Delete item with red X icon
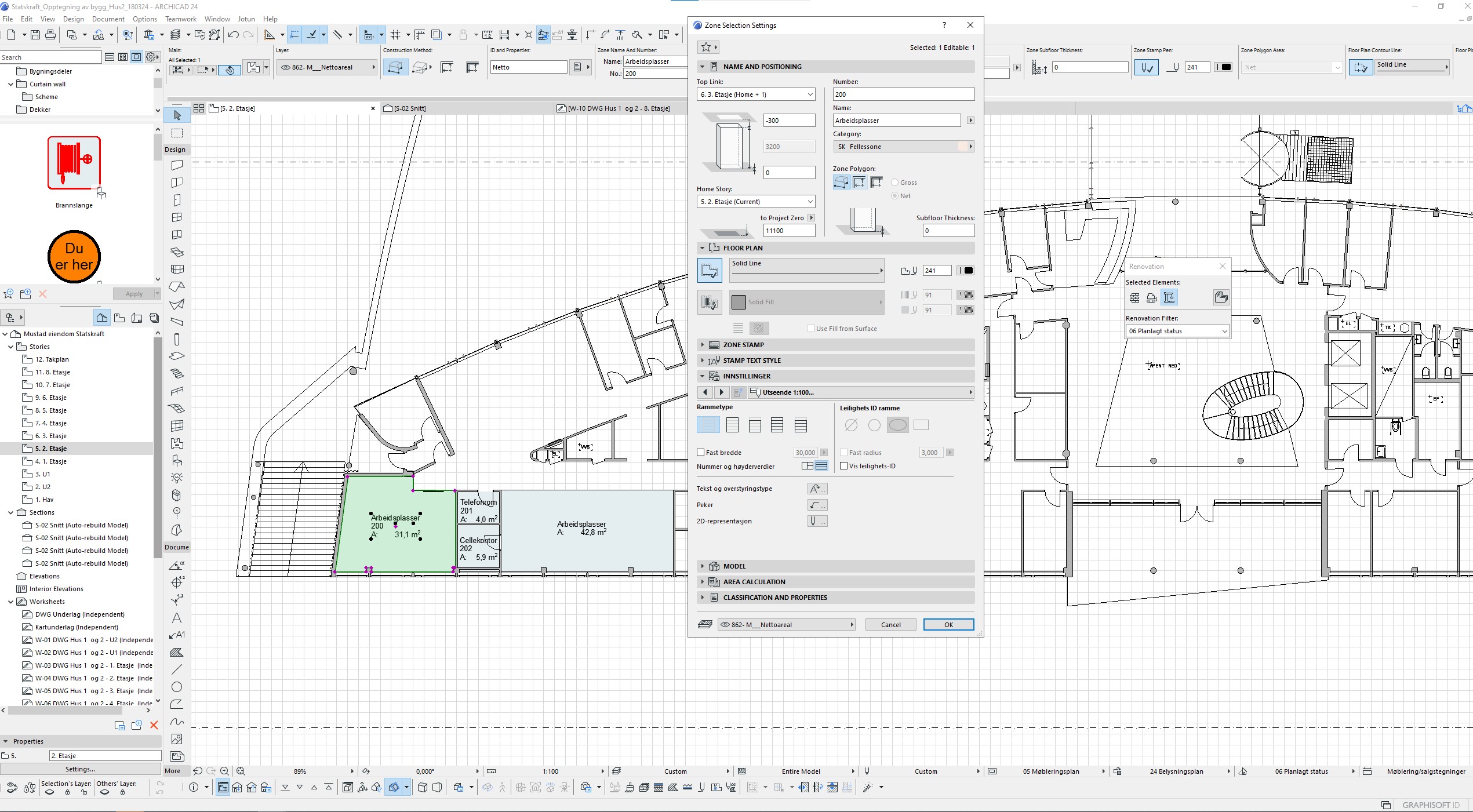 [154, 725]
